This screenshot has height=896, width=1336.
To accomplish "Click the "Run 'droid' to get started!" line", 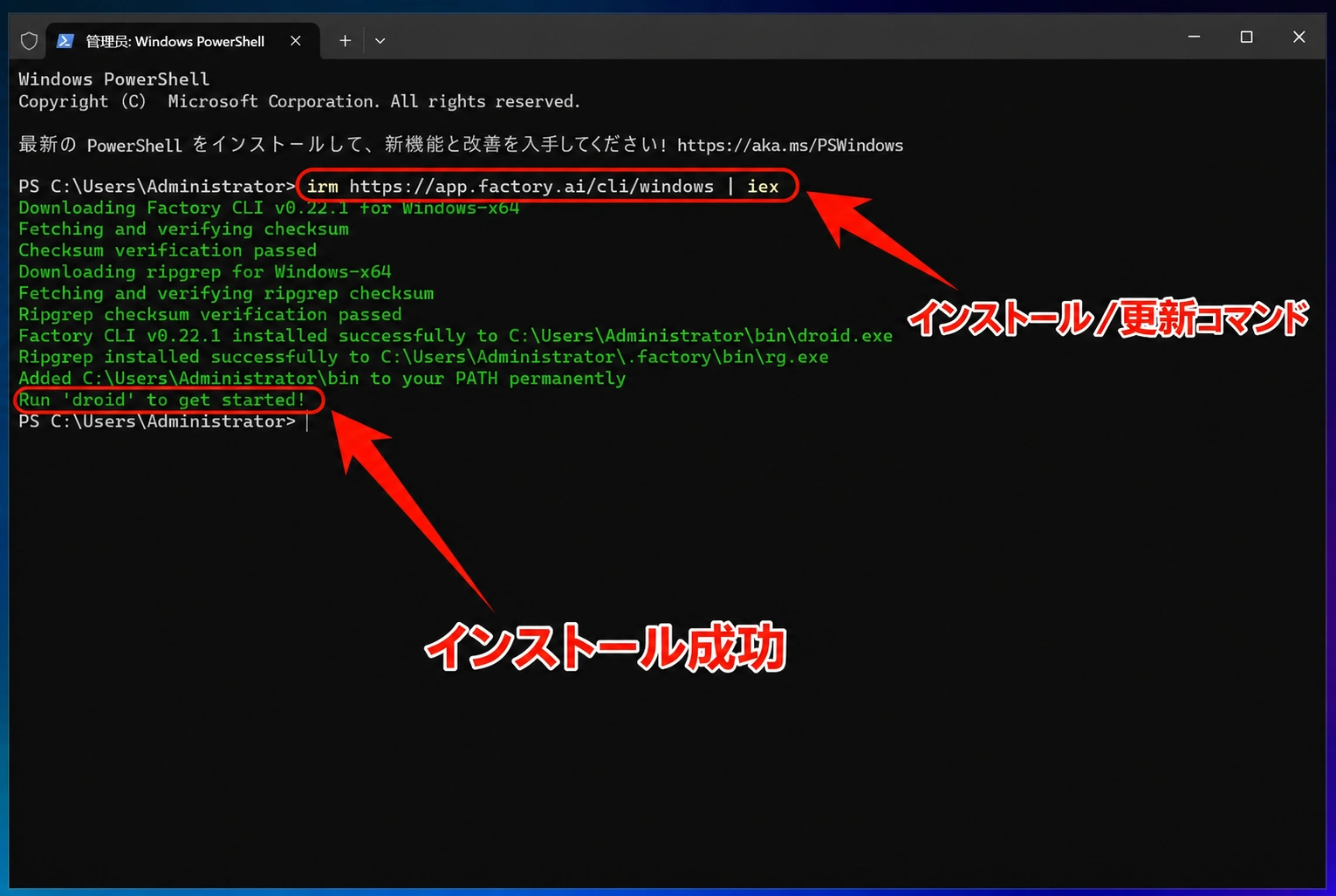I will [162, 400].
